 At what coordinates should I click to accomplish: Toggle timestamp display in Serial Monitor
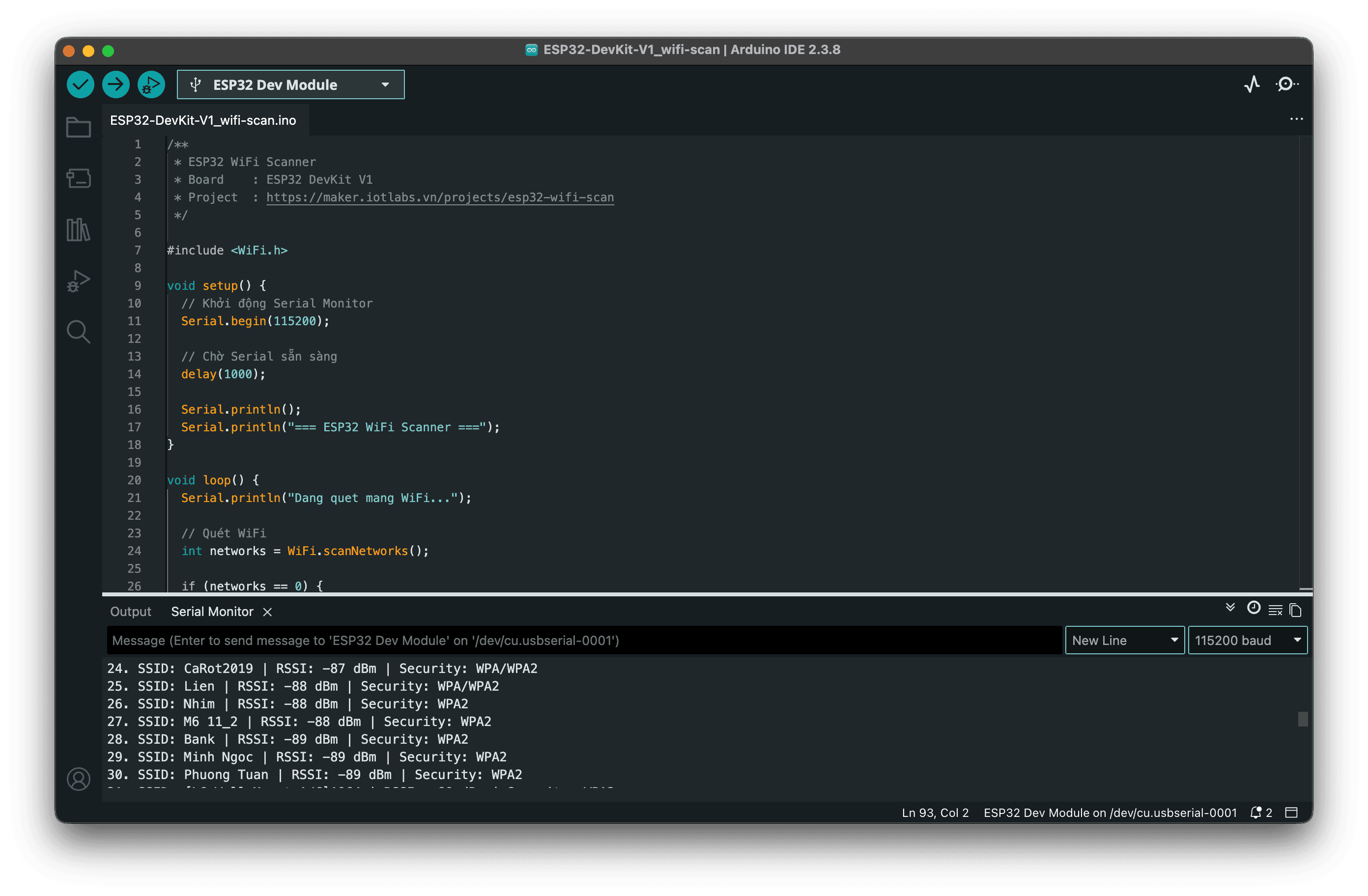point(1254,608)
